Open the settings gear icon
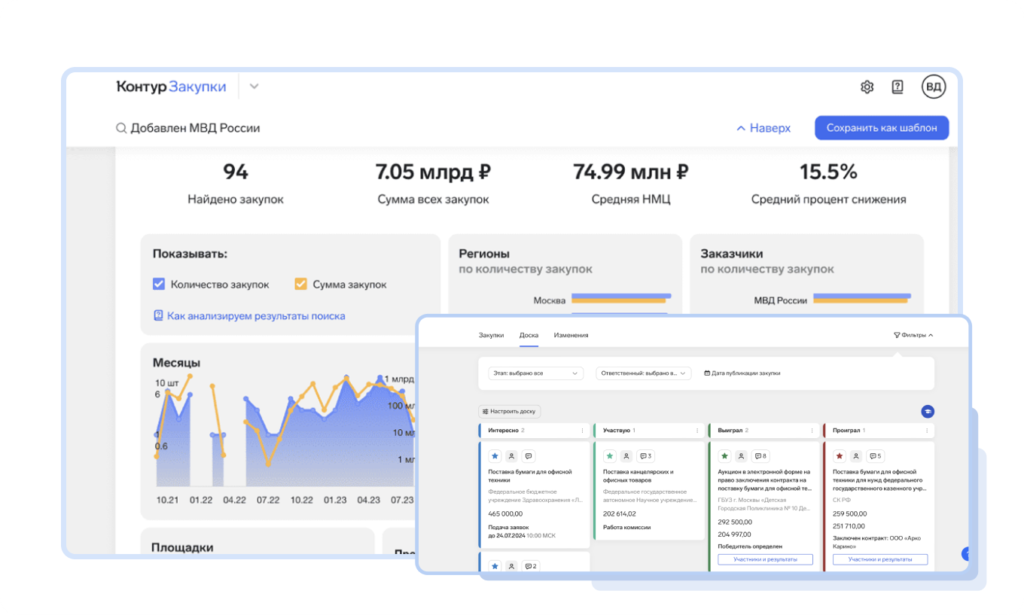The width and height of the screenshot is (1024, 615). [x=867, y=87]
